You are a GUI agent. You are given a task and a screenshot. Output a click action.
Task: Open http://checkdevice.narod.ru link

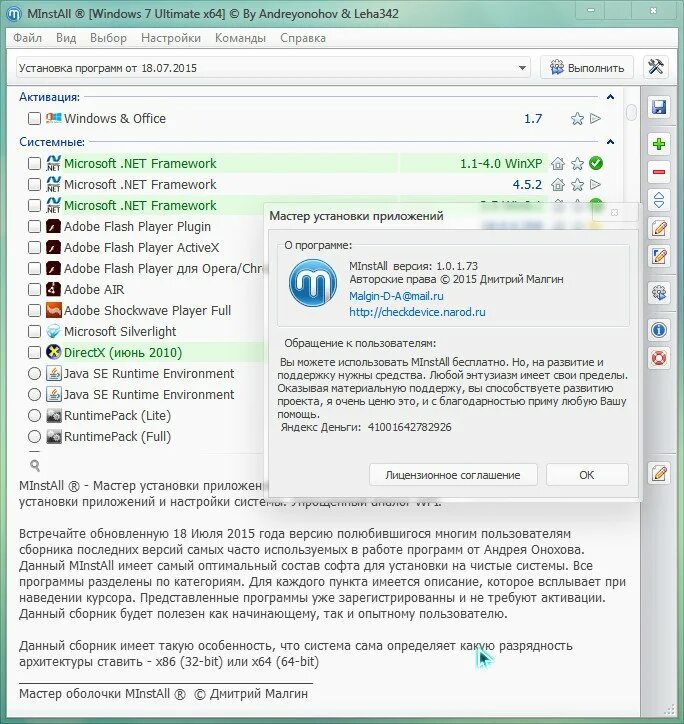tap(417, 312)
